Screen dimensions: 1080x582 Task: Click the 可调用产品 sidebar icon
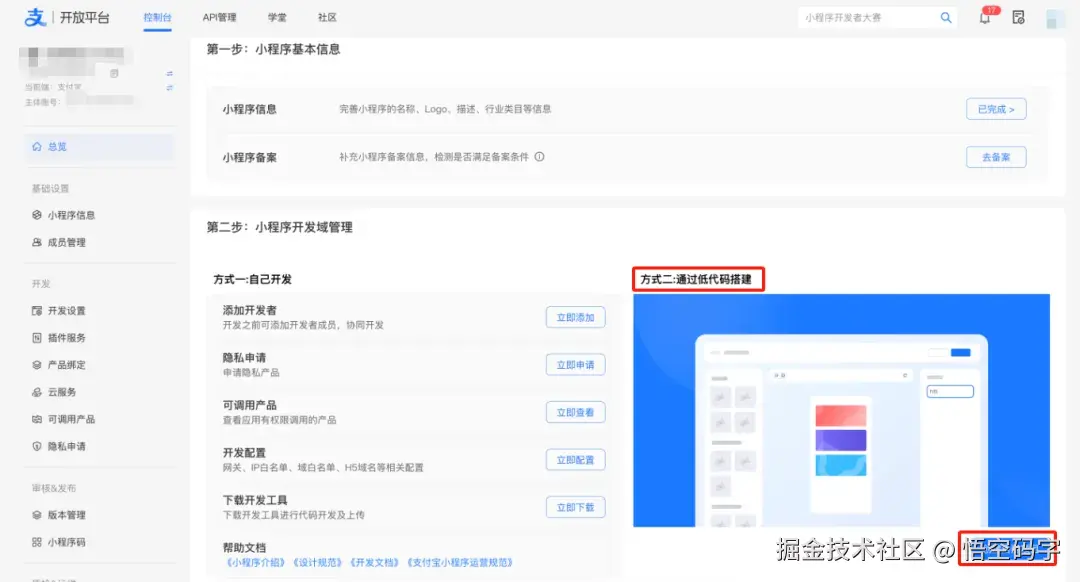[37, 419]
